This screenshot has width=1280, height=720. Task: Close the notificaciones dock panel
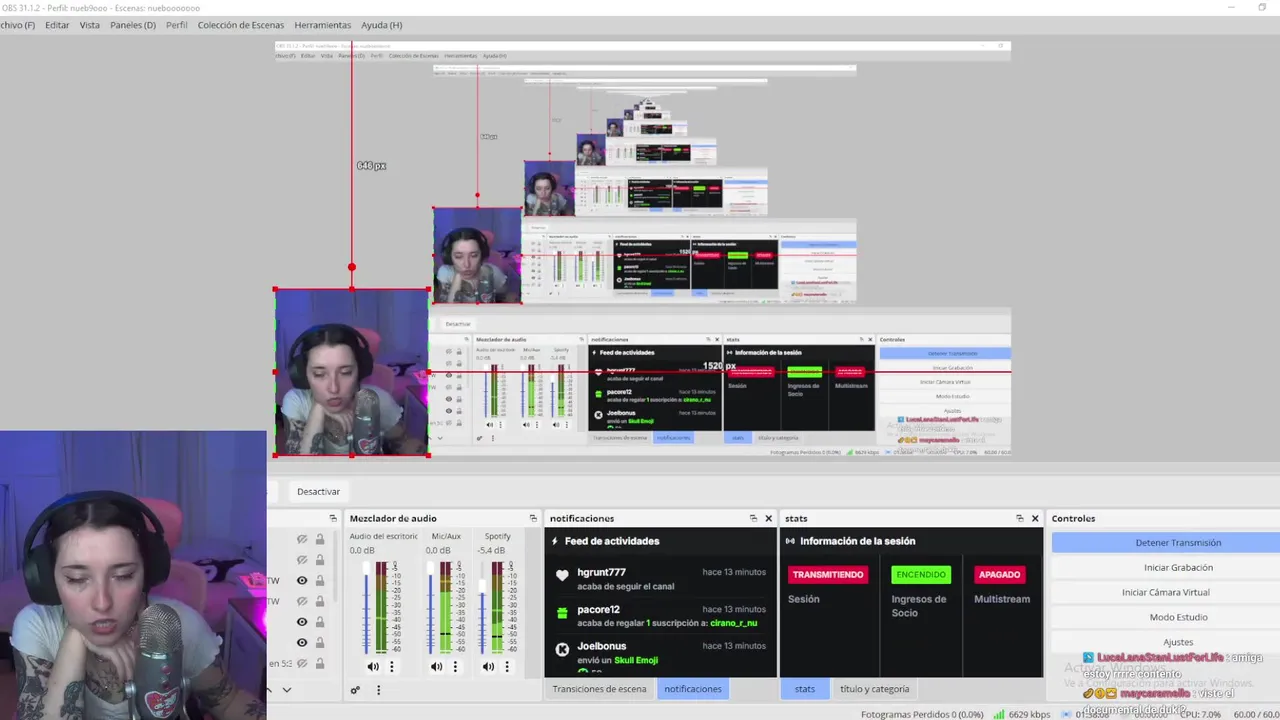pos(769,518)
